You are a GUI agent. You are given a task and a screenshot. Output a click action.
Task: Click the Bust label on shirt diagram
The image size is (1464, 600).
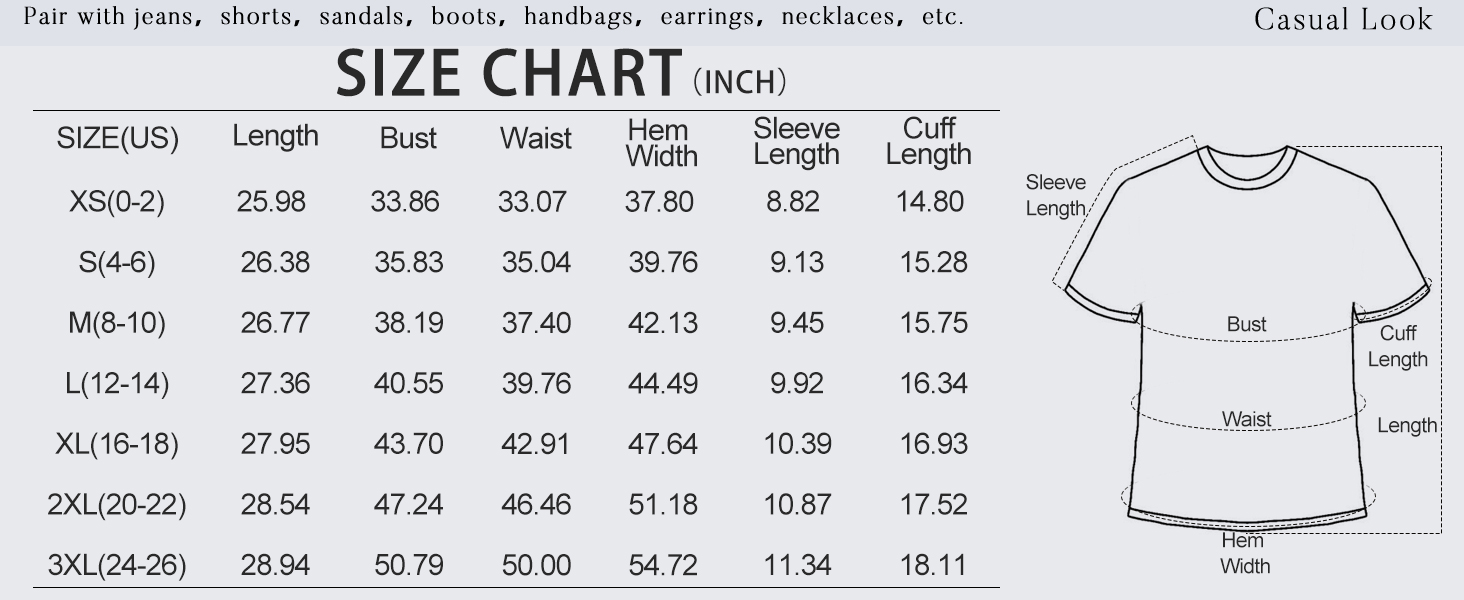click(1246, 324)
